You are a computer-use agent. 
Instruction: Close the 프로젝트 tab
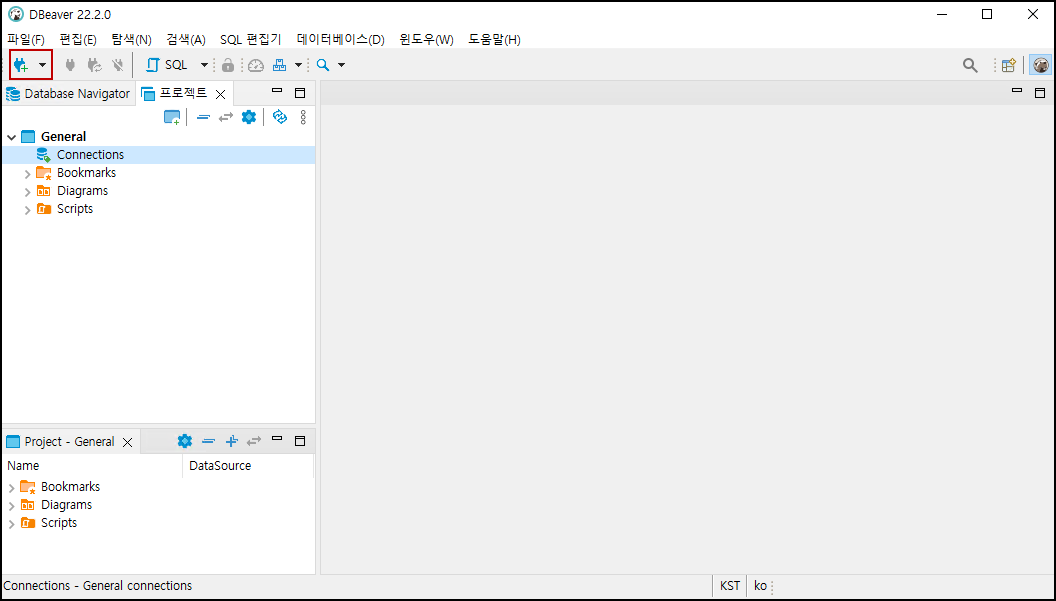(x=220, y=94)
